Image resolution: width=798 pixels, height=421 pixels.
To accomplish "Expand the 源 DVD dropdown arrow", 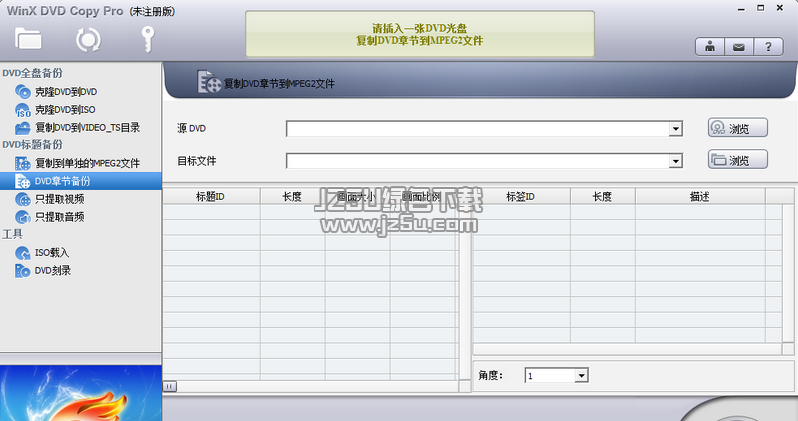I will 675,129.
